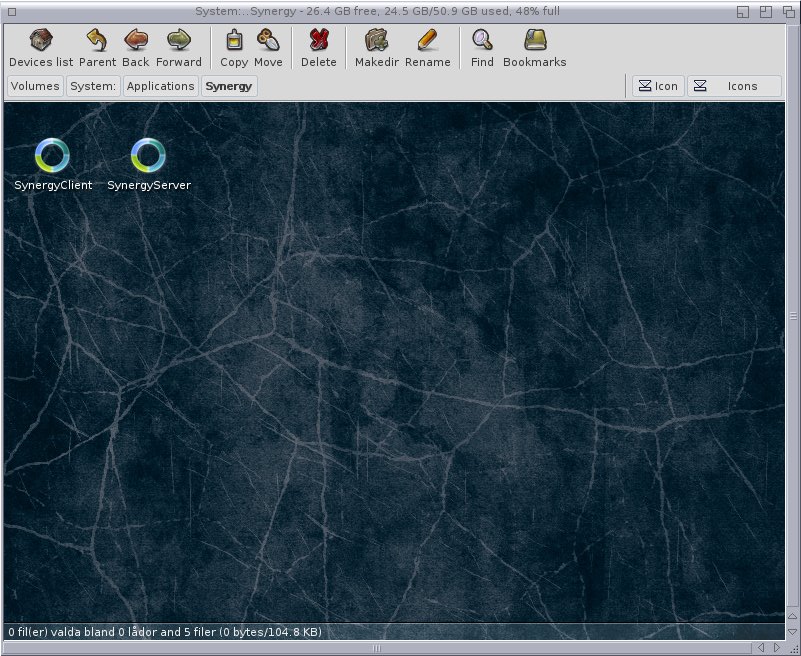Navigate Forward in history

179,48
